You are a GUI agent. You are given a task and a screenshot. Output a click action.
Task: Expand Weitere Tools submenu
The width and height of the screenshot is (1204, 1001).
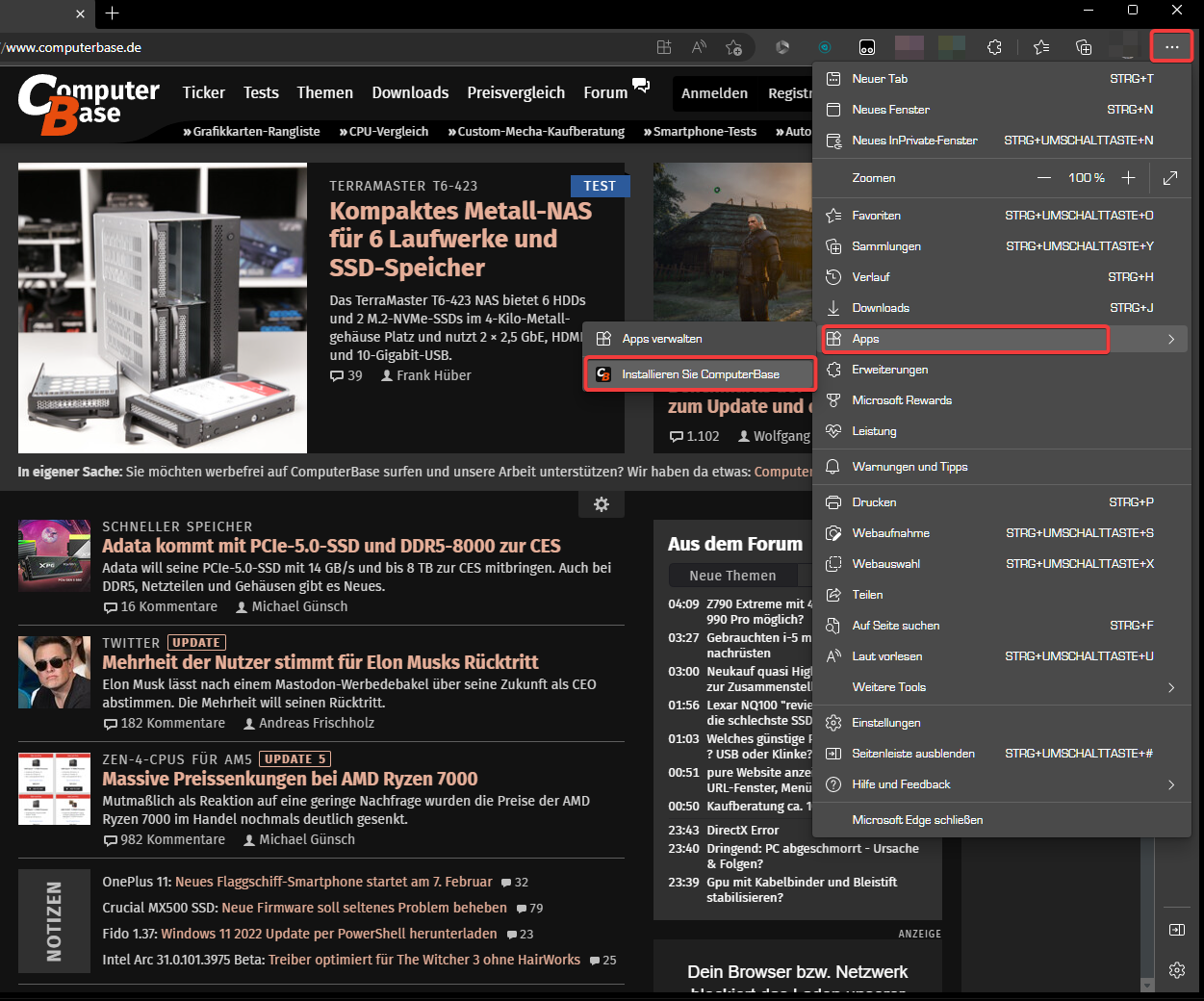click(1002, 687)
